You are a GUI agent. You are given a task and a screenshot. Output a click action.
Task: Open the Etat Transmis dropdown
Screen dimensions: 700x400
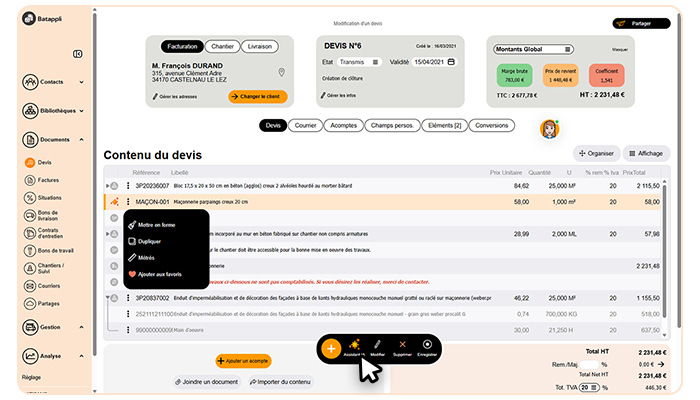[x=359, y=62]
